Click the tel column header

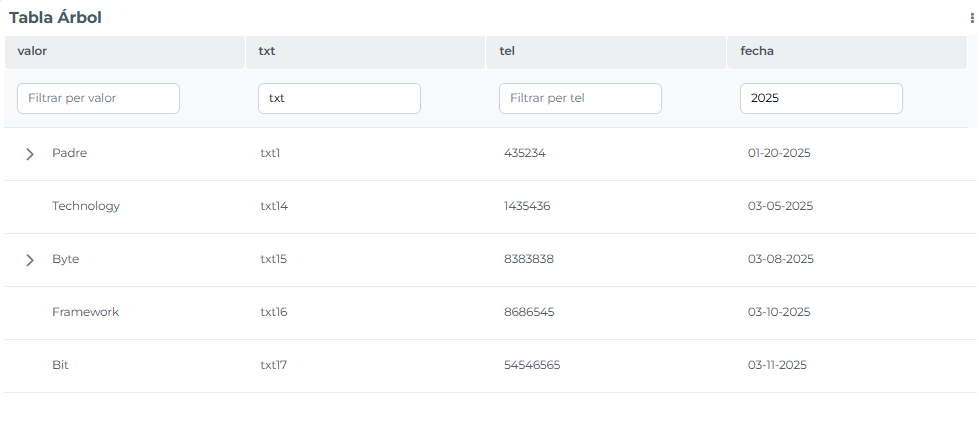pos(606,51)
